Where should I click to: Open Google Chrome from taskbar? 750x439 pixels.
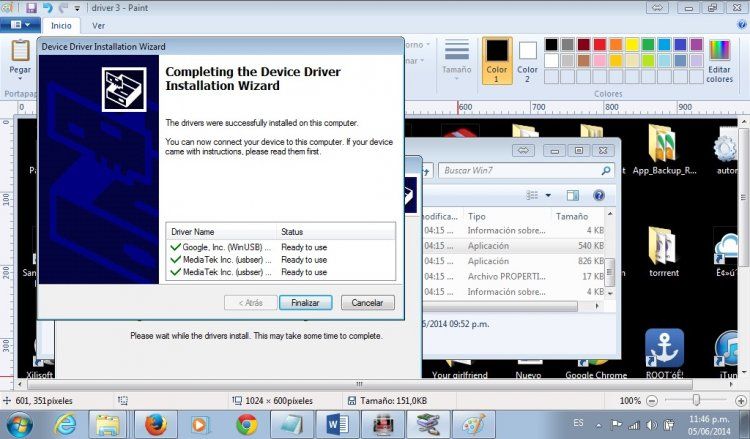pos(247,424)
